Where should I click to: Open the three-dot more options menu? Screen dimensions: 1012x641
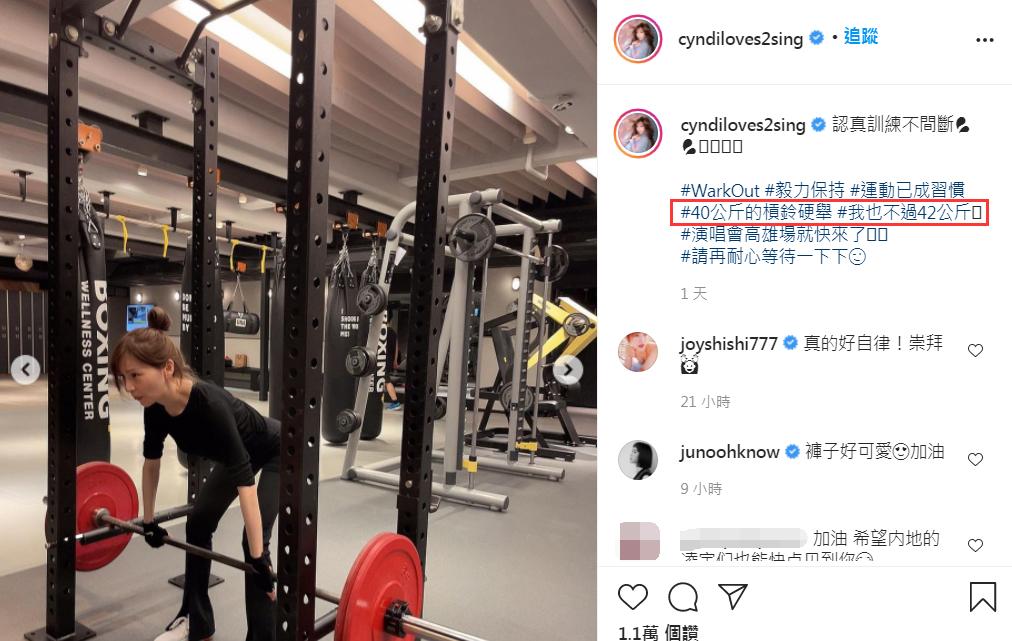click(984, 40)
